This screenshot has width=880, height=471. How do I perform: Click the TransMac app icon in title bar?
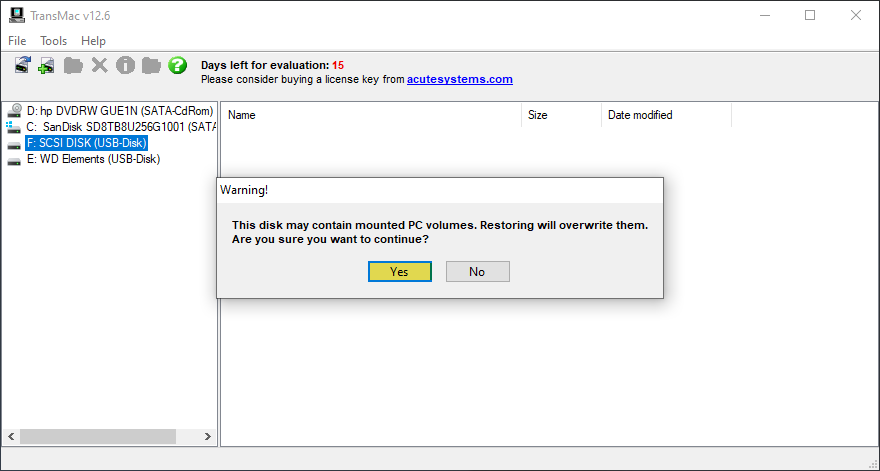point(17,15)
